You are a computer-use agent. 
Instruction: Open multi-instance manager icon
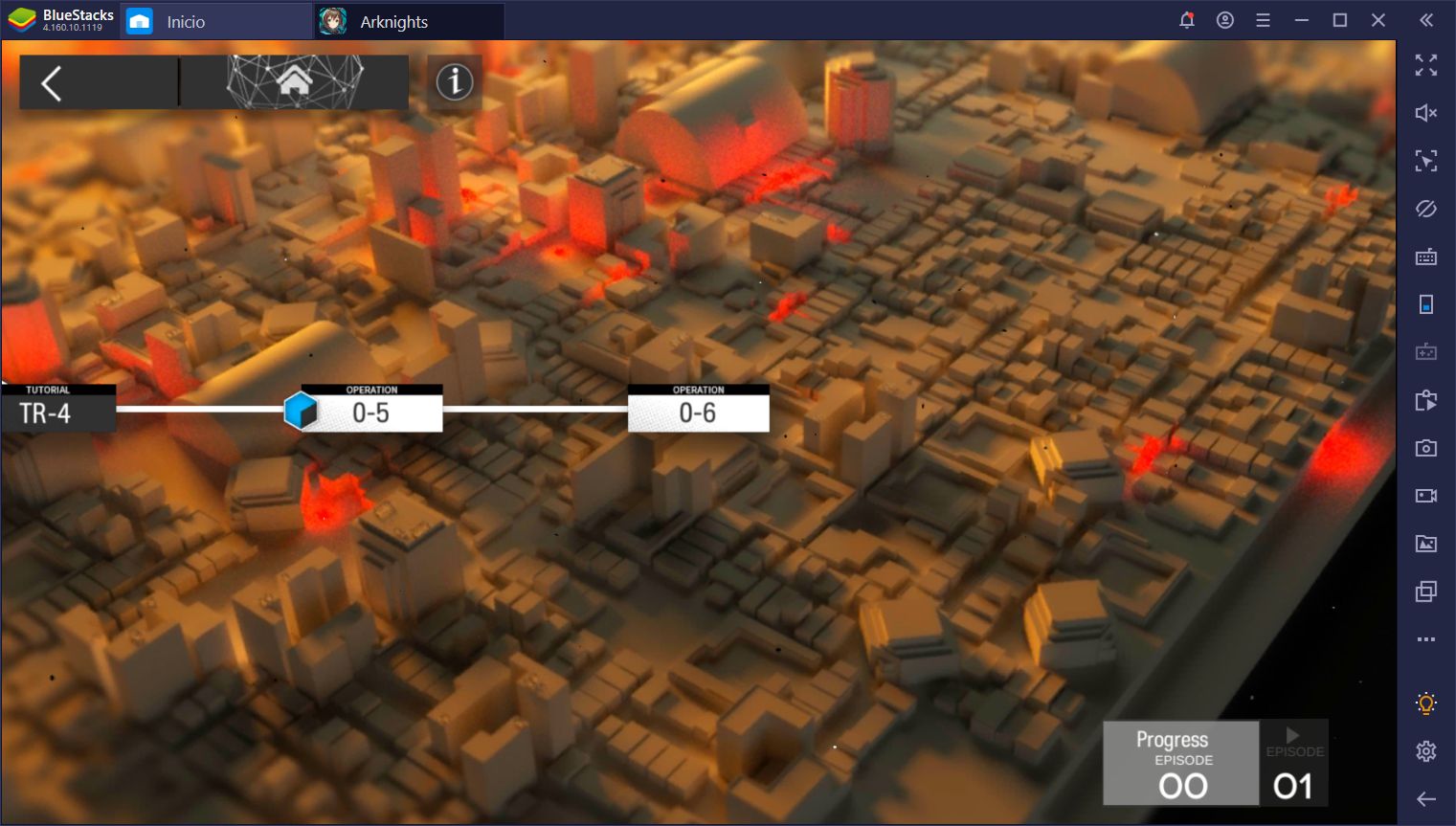[1426, 592]
